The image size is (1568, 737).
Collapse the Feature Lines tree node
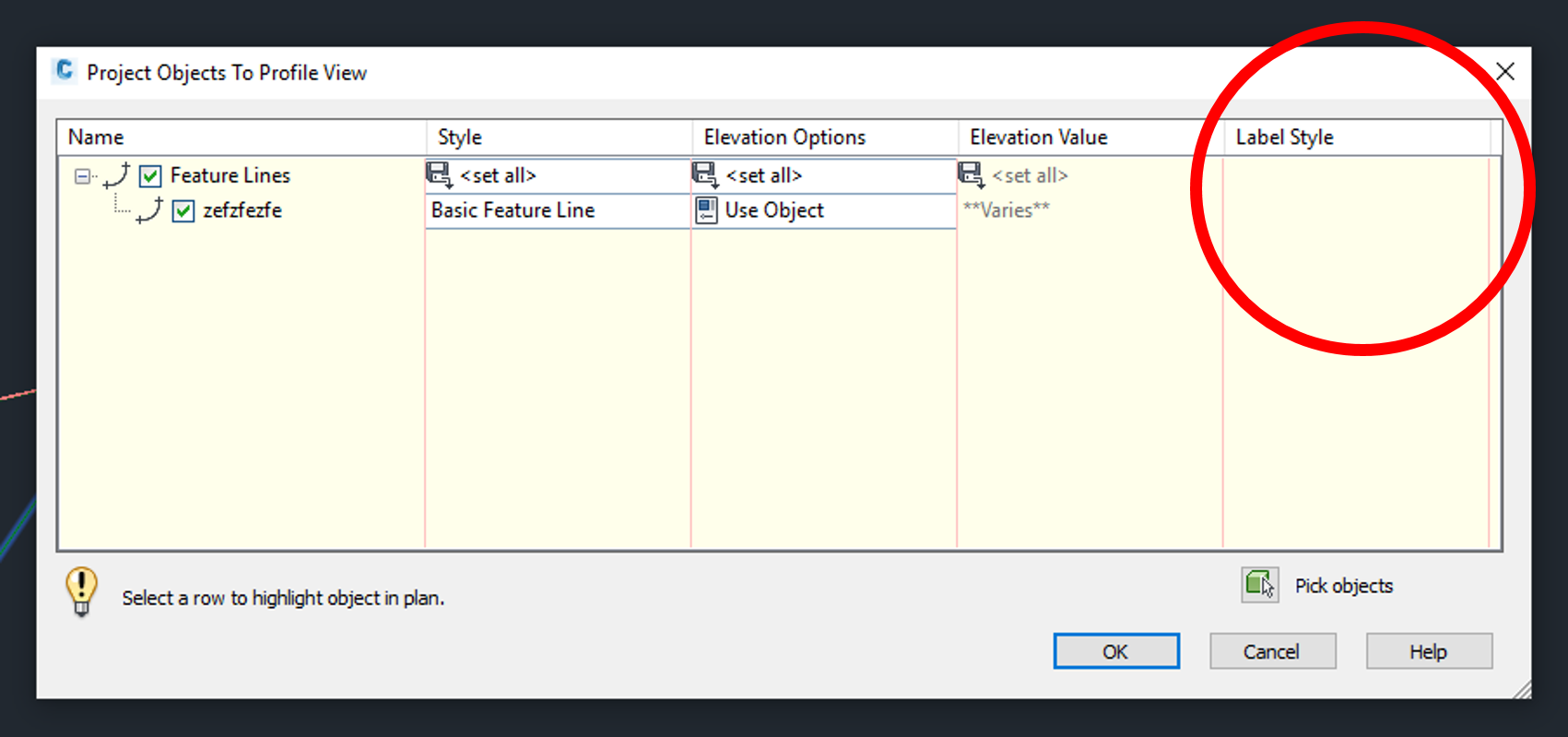click(x=82, y=176)
